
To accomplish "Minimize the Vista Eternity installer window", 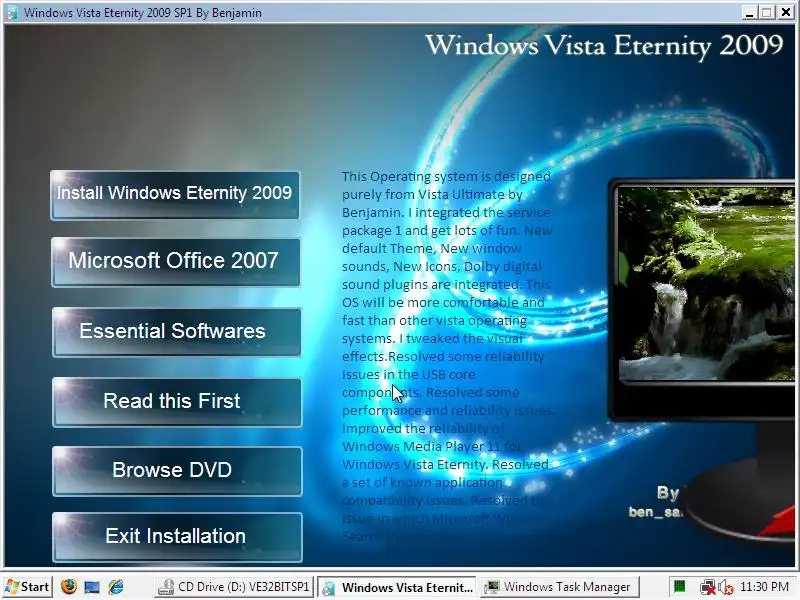I will pyautogui.click(x=749, y=12).
